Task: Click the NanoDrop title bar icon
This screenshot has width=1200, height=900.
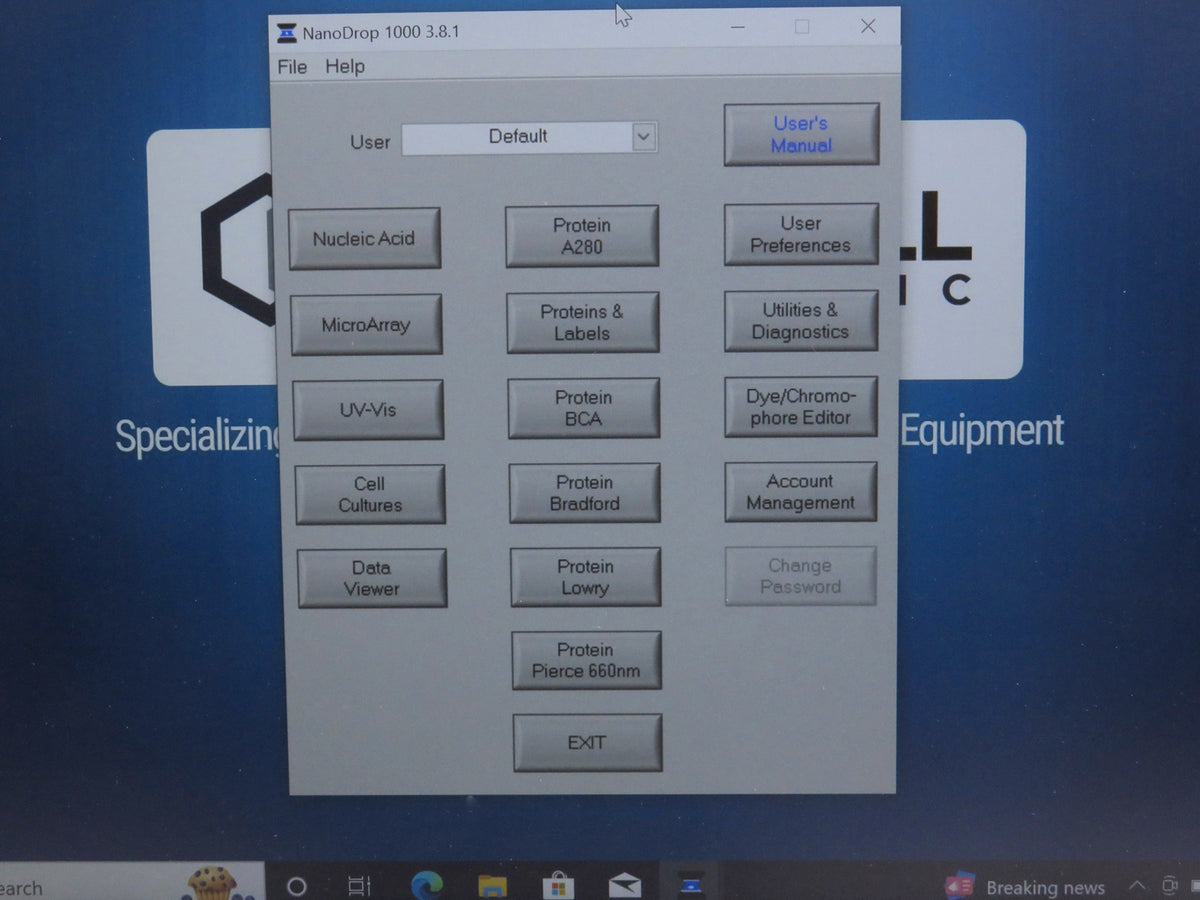Action: click(287, 32)
